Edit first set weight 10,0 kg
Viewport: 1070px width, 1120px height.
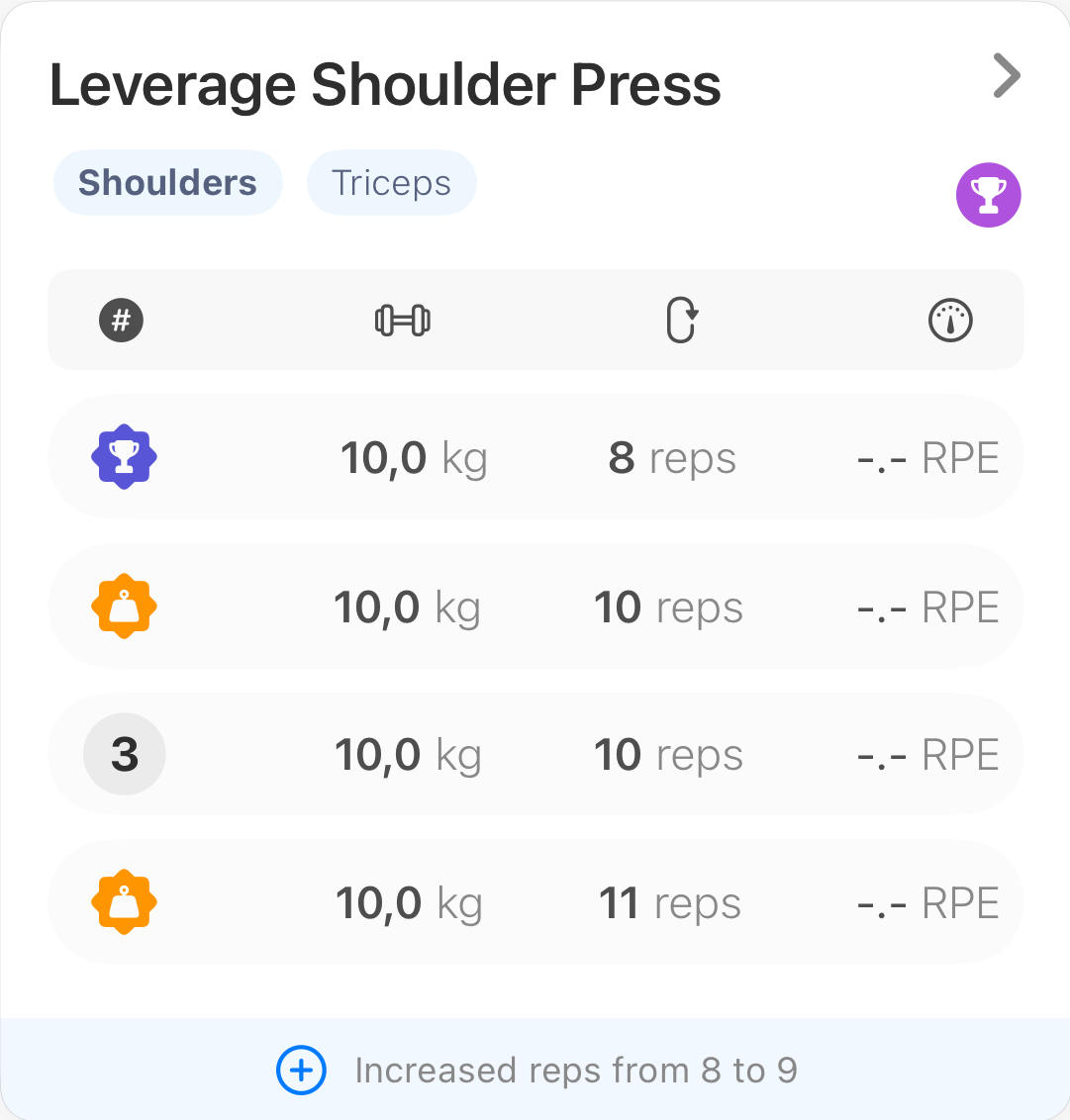click(x=413, y=459)
